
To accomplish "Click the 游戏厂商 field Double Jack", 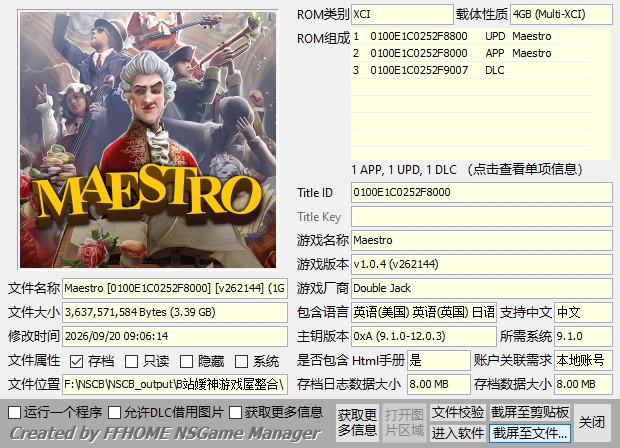I will 481,288.
